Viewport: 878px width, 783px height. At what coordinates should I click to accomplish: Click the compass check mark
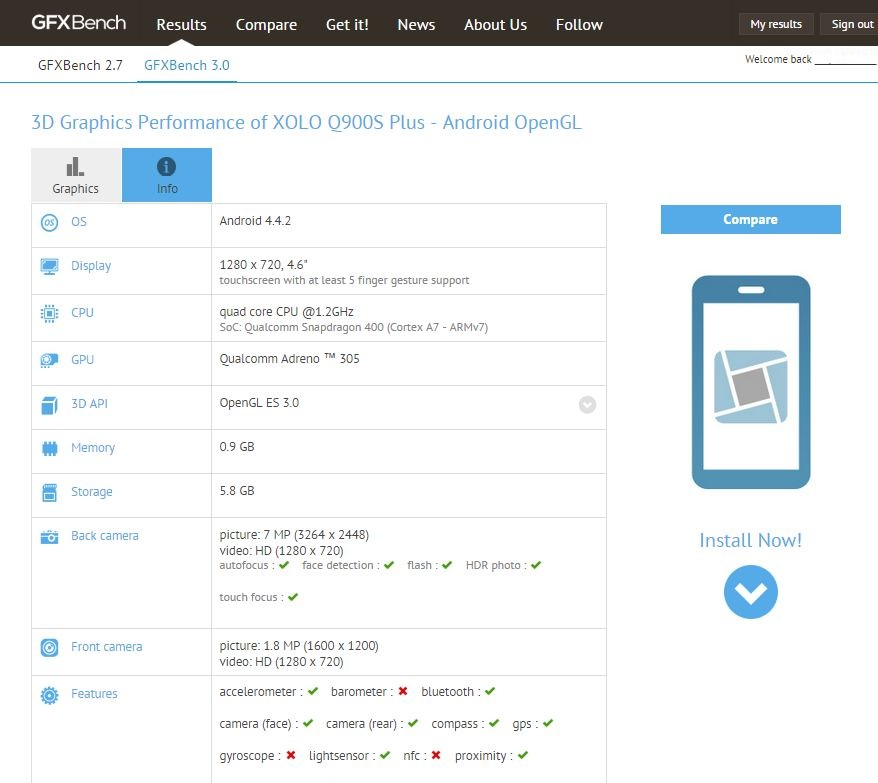tap(494, 723)
